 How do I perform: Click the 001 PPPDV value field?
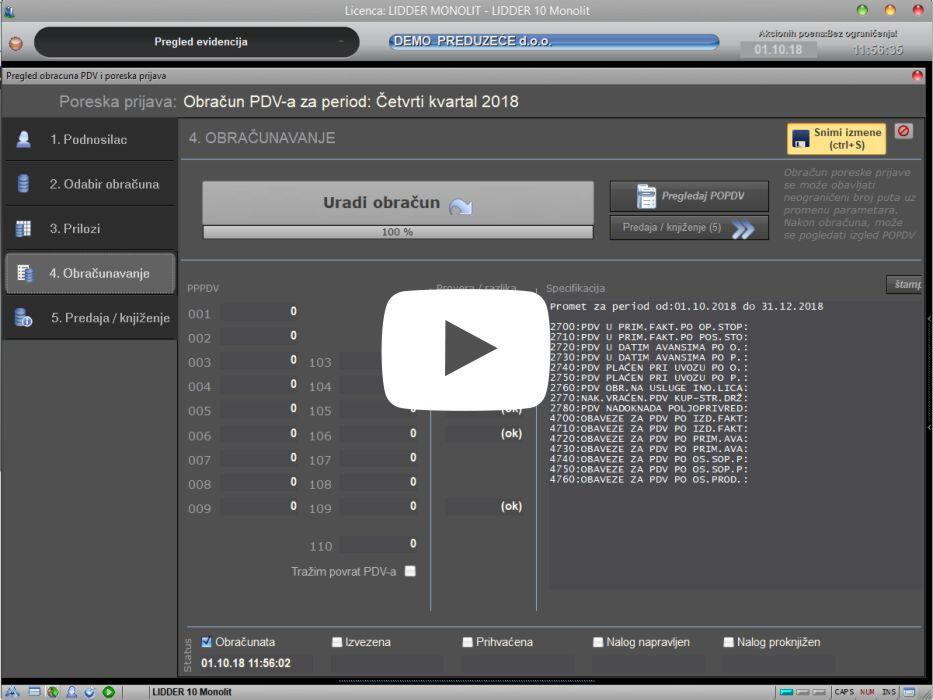(x=260, y=312)
